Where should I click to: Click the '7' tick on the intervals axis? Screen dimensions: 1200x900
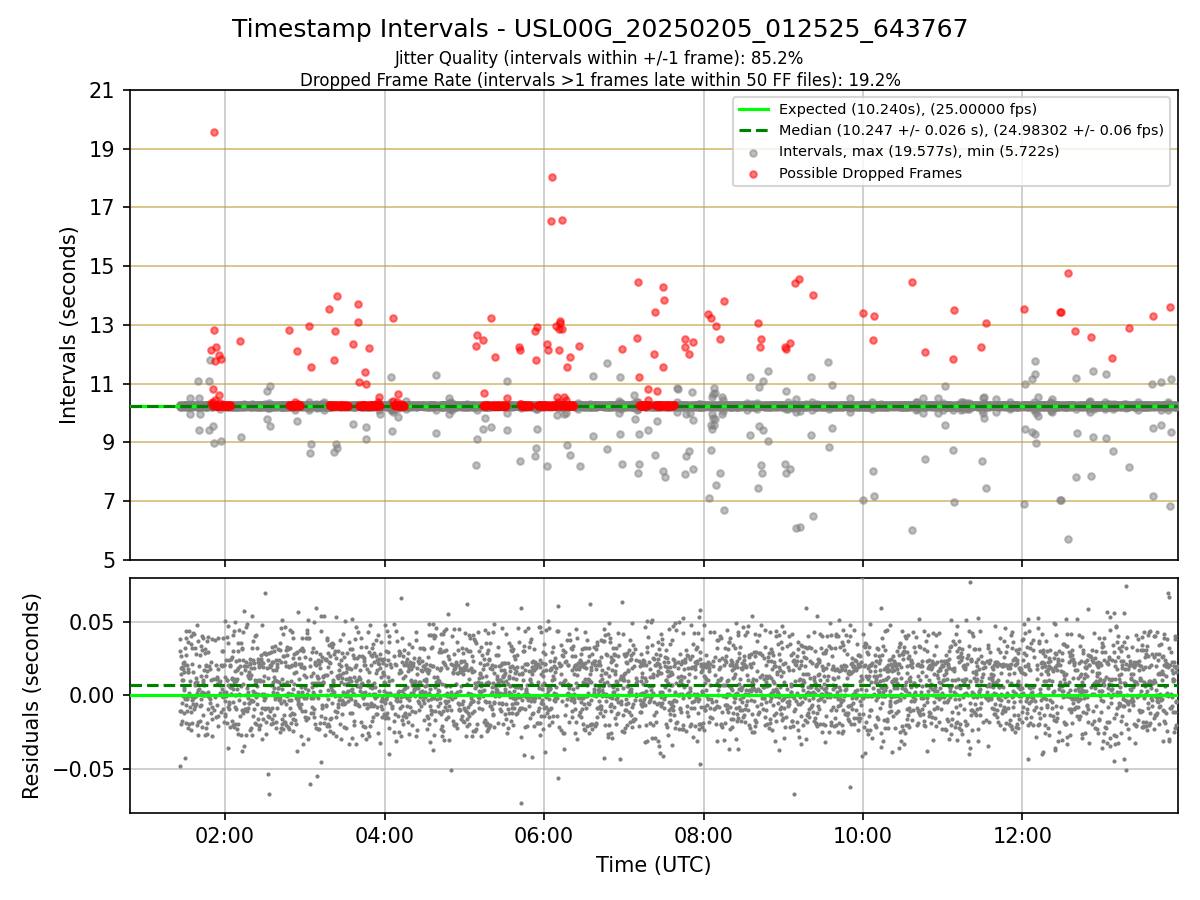pos(108,501)
